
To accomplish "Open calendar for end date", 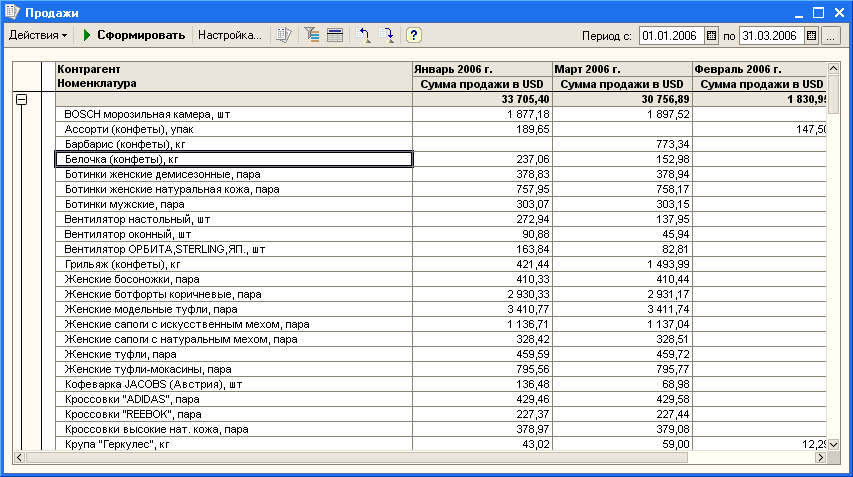I will tap(811, 36).
